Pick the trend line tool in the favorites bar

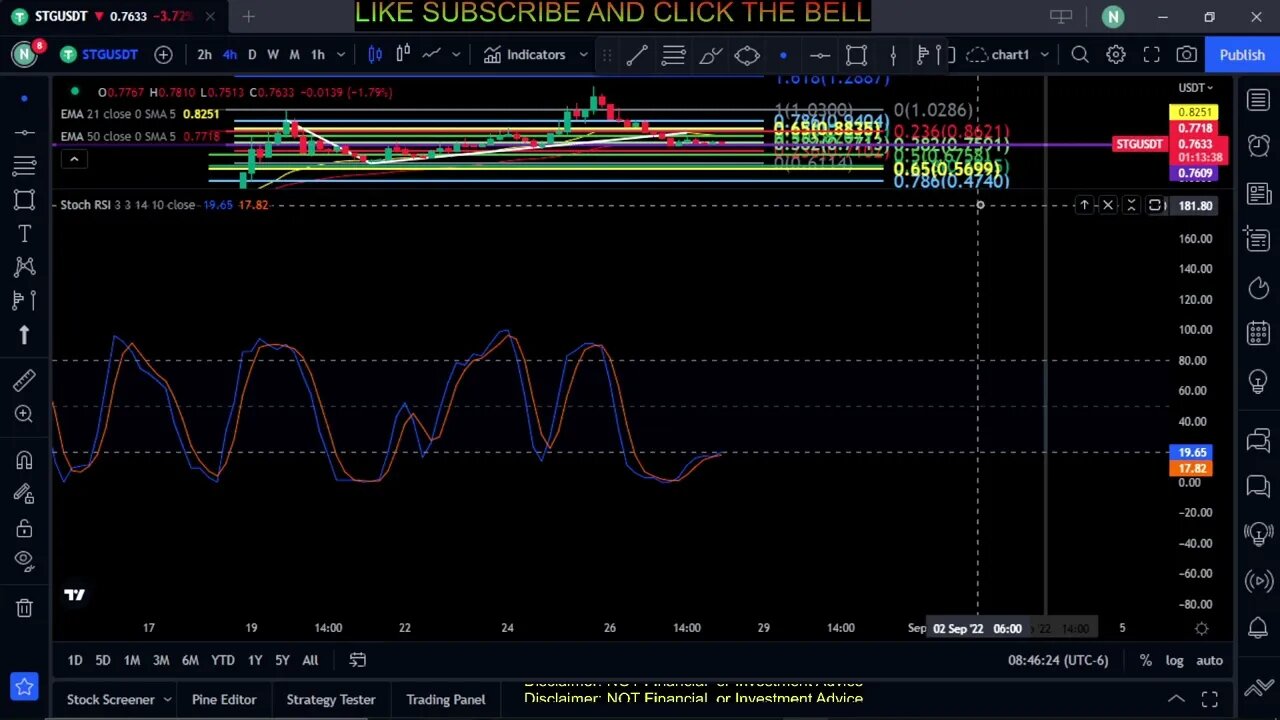tap(636, 55)
